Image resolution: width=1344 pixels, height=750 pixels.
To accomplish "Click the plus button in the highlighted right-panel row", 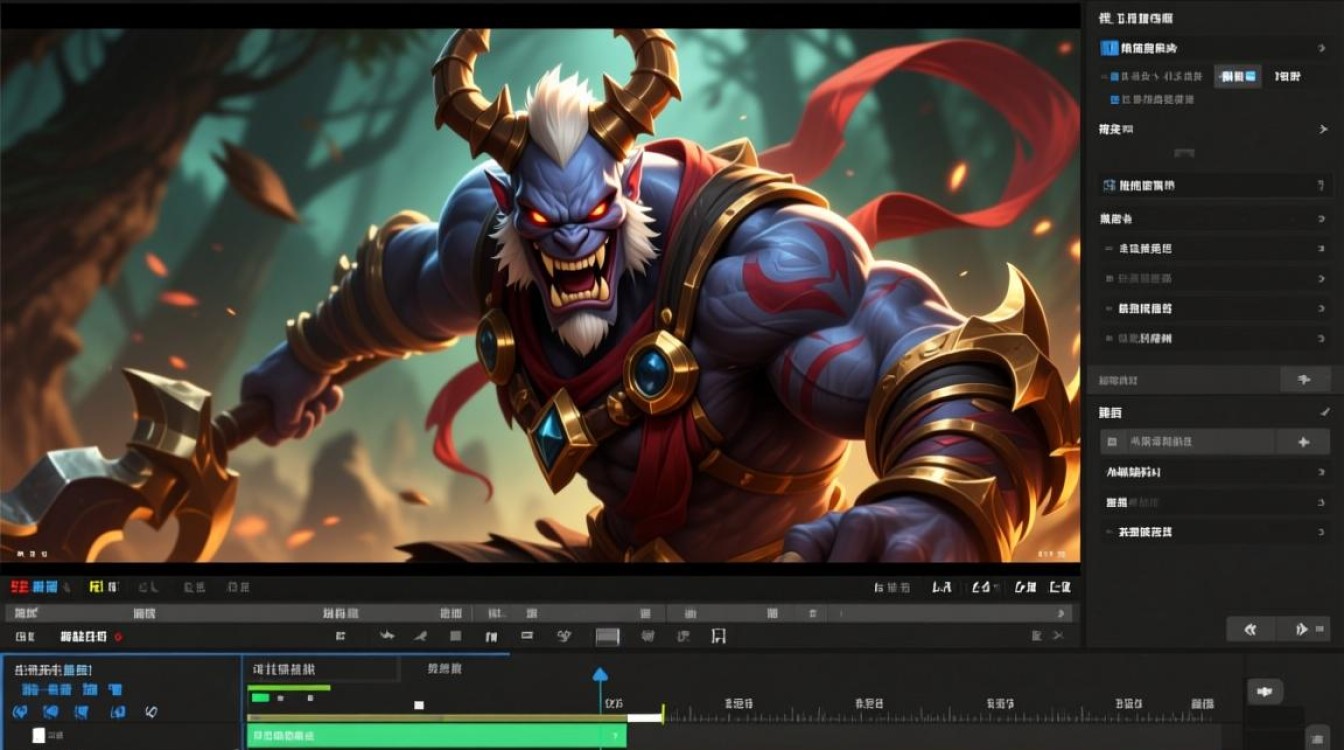I will click(1303, 442).
